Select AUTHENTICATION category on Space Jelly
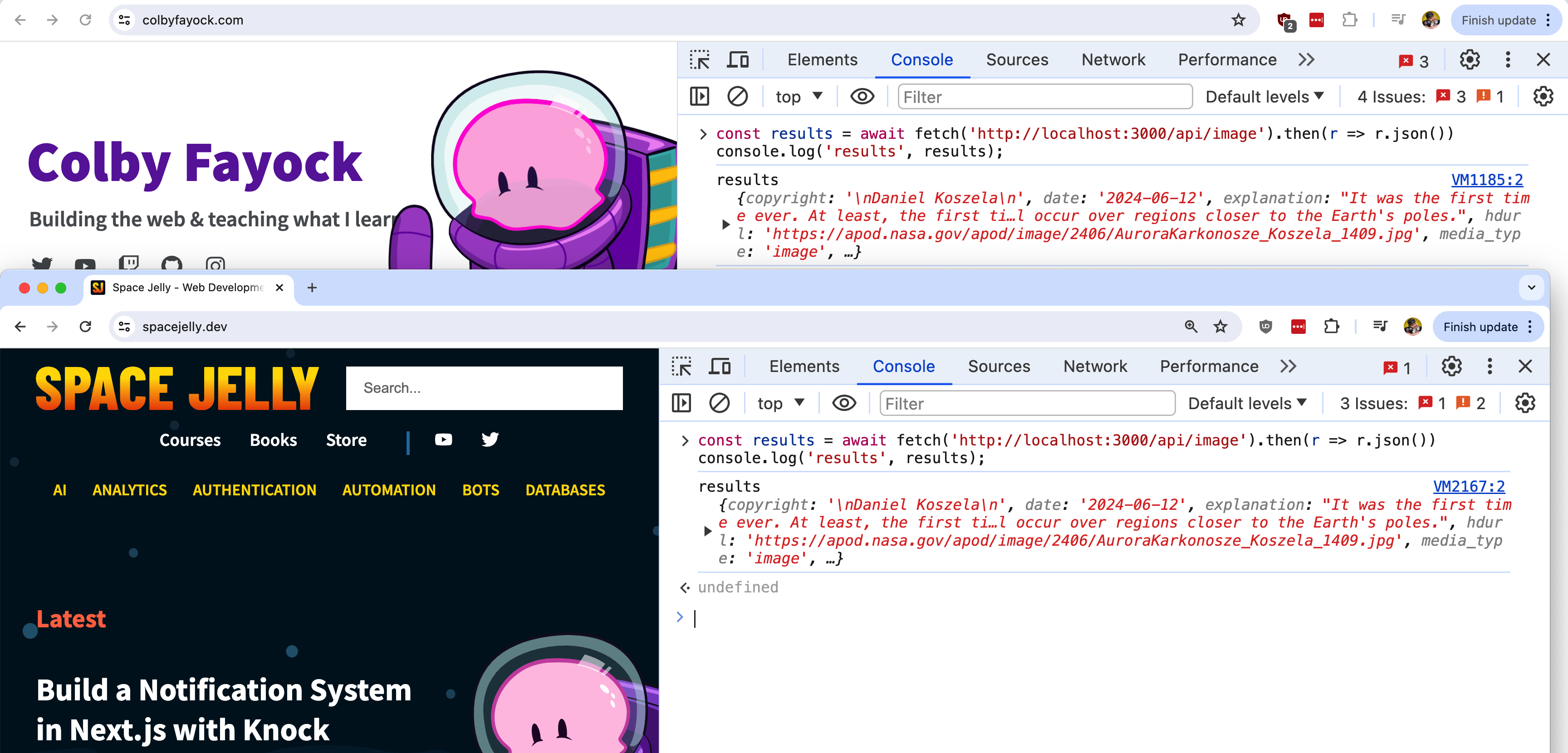 click(255, 490)
